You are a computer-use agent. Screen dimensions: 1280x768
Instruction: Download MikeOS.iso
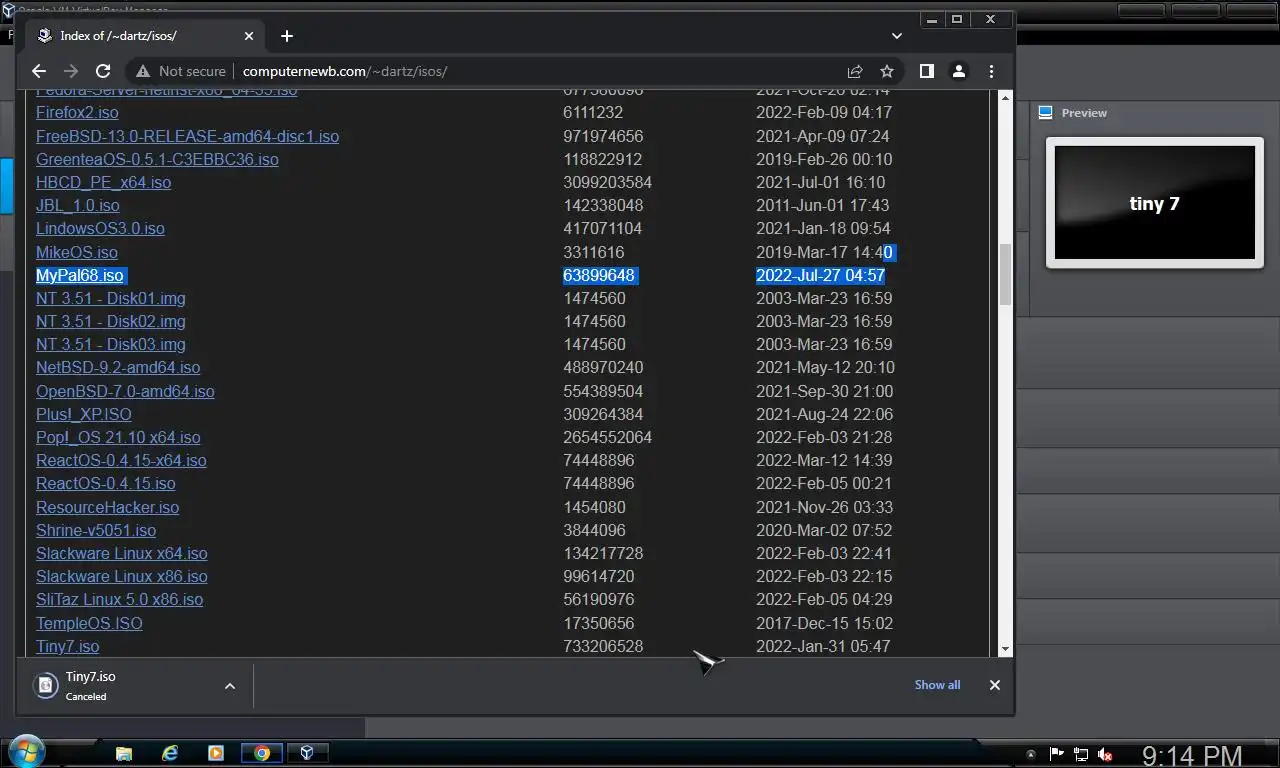(x=76, y=252)
